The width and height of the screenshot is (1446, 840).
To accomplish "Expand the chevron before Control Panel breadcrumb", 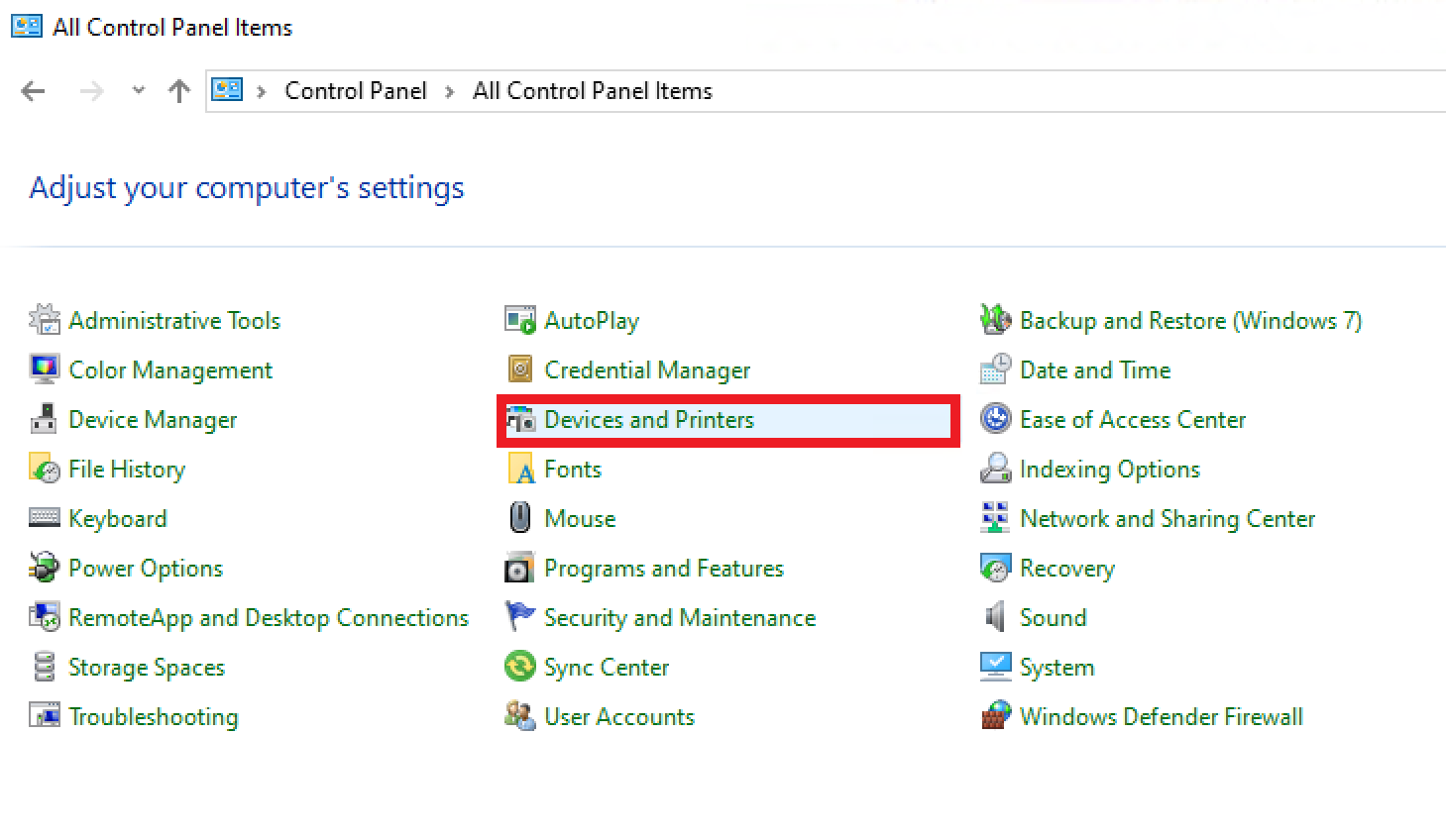I will [x=262, y=92].
